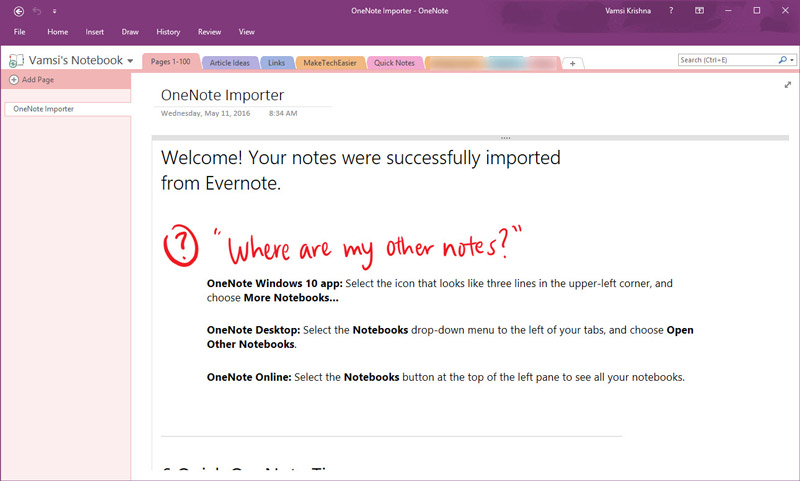The height and width of the screenshot is (481, 800).
Task: Switch to Article Ideas section tab
Action: [230, 63]
